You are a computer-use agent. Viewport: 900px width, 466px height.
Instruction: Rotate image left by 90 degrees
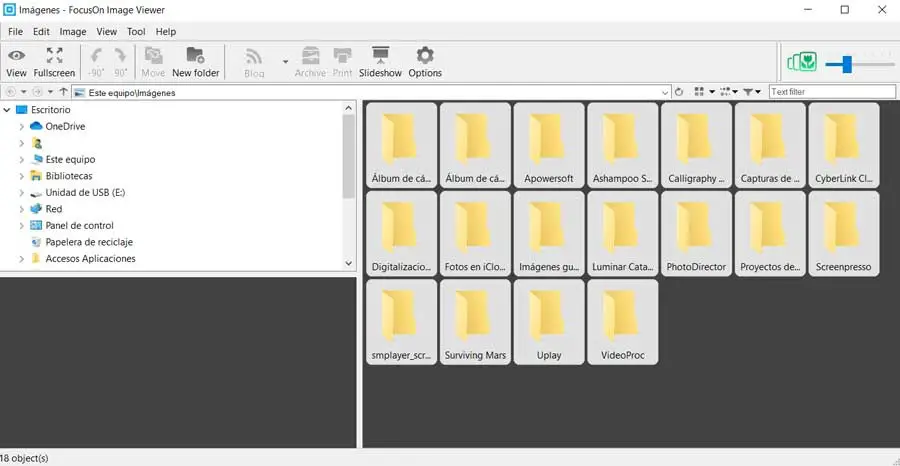click(x=96, y=62)
